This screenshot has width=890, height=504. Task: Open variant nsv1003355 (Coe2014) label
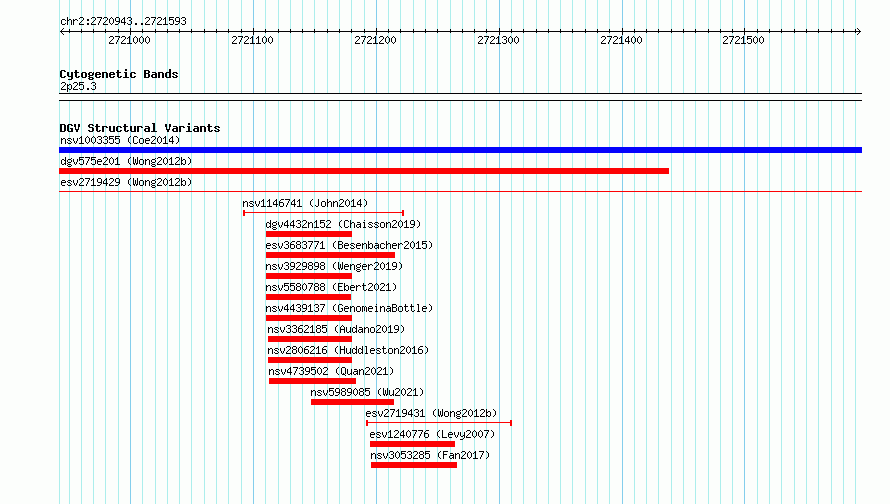[x=120, y=140]
